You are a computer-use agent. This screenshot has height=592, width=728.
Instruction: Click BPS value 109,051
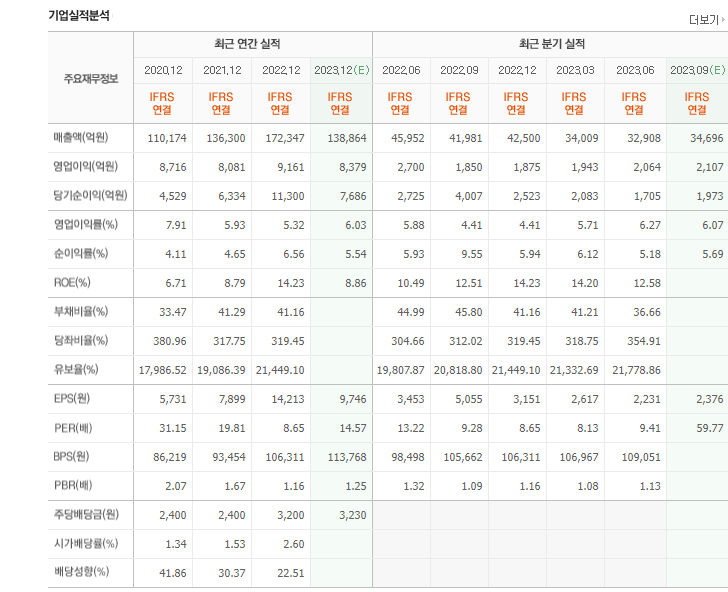pyautogui.click(x=641, y=457)
